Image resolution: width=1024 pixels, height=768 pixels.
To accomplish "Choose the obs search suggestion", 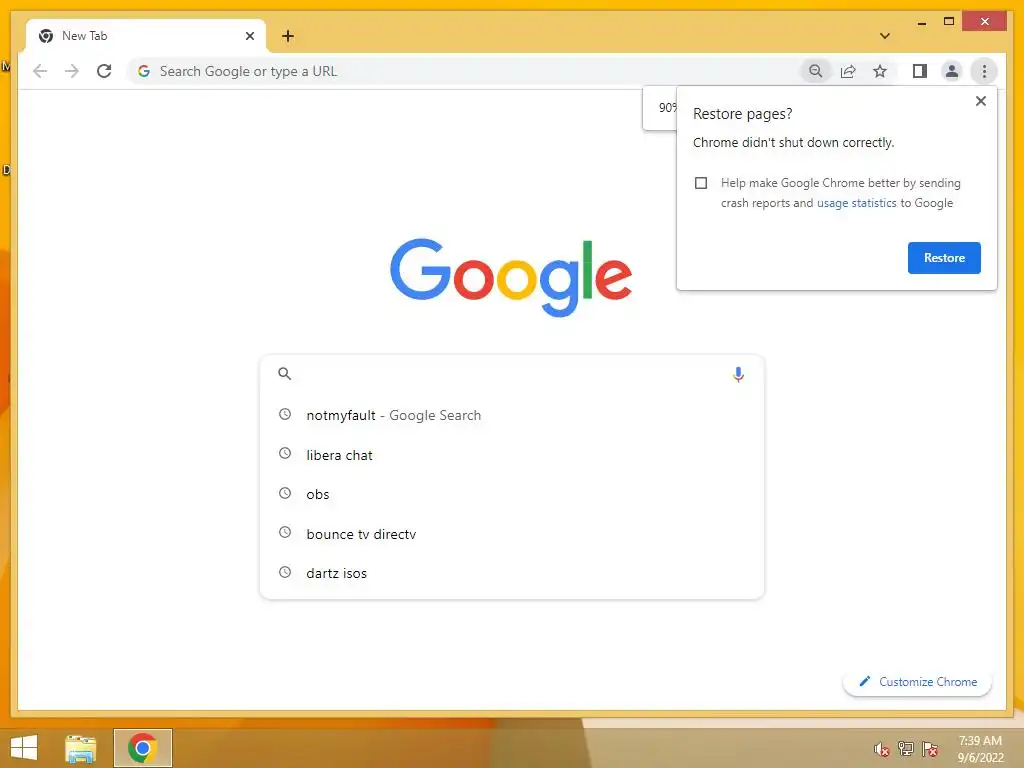I will click(x=512, y=494).
